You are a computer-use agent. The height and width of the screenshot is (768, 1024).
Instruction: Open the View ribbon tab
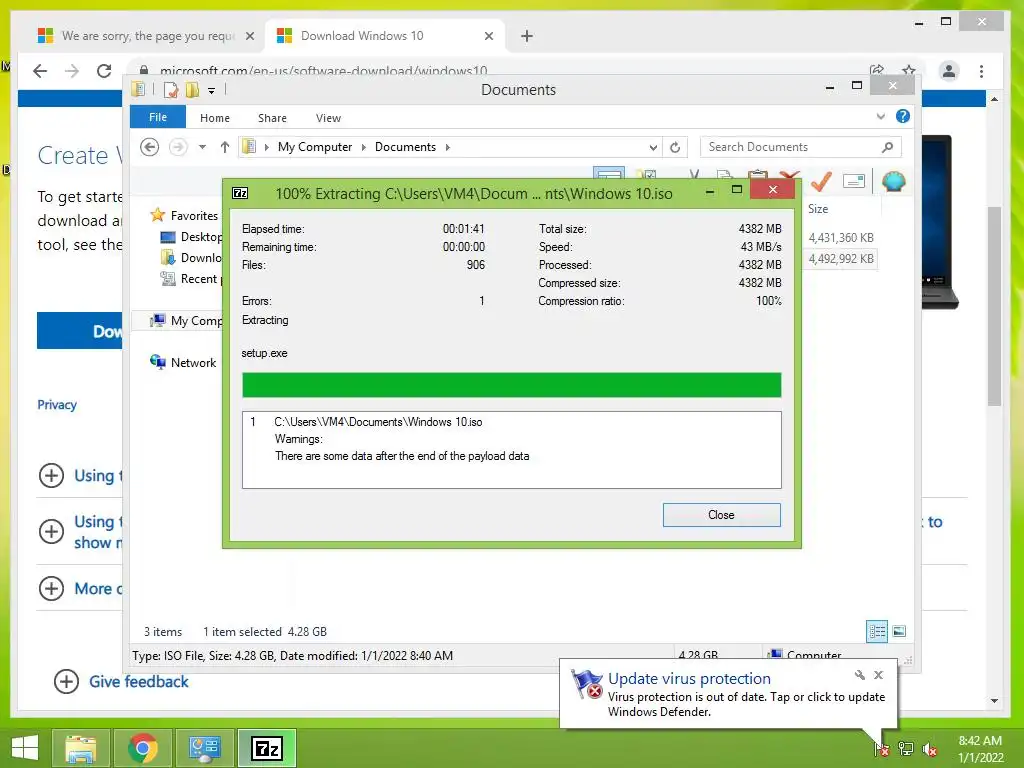point(328,118)
